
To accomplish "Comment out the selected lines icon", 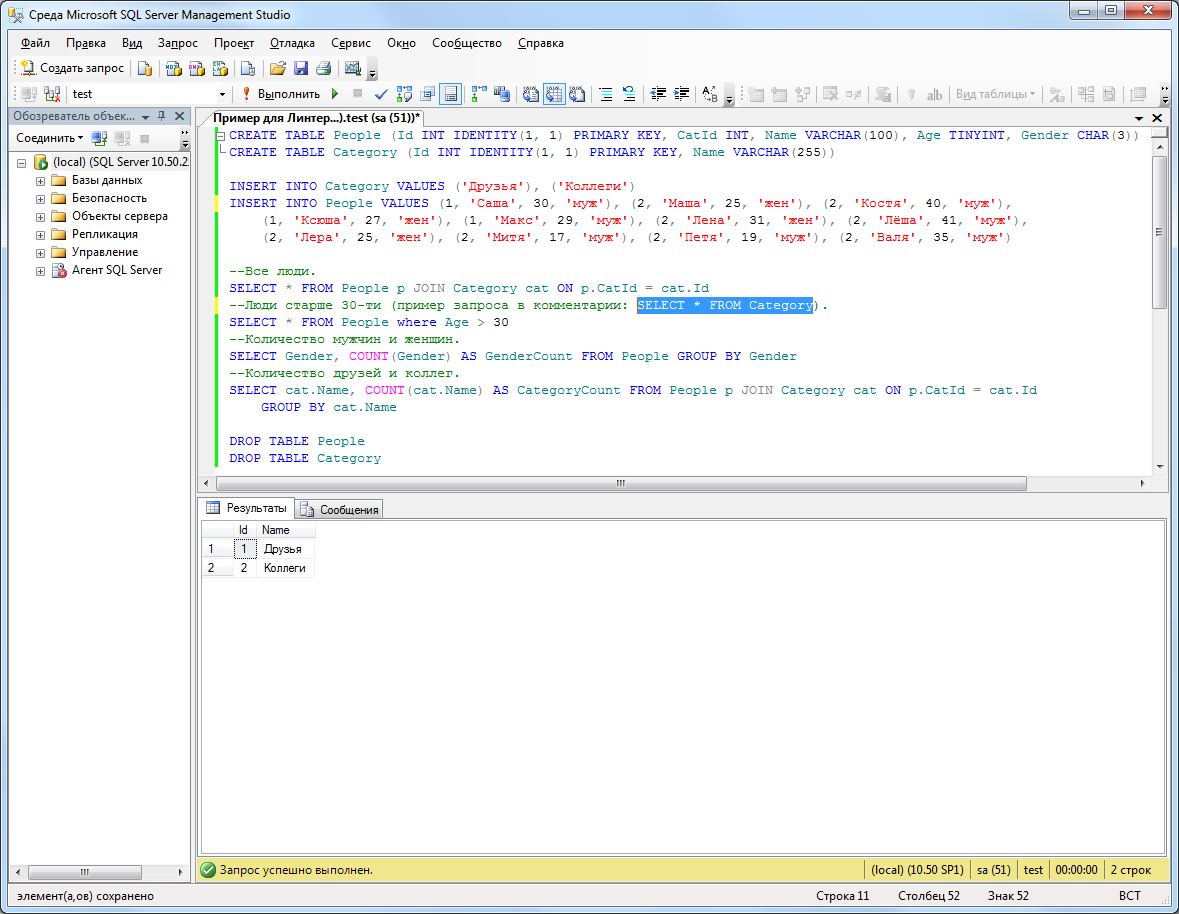I will (x=606, y=94).
